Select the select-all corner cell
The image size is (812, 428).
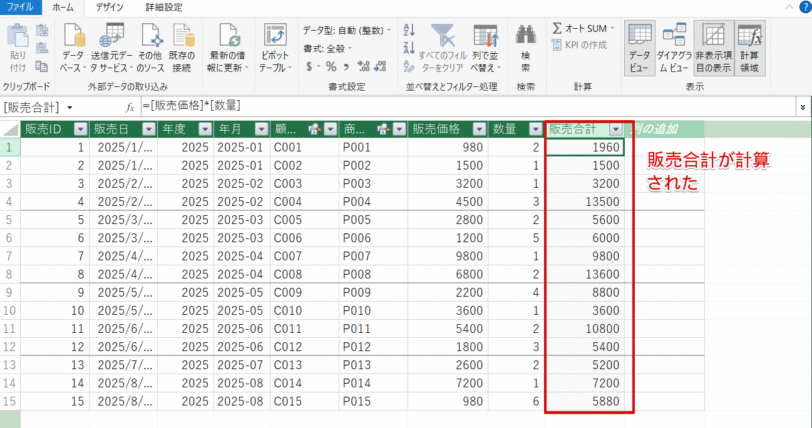click(x=10, y=129)
